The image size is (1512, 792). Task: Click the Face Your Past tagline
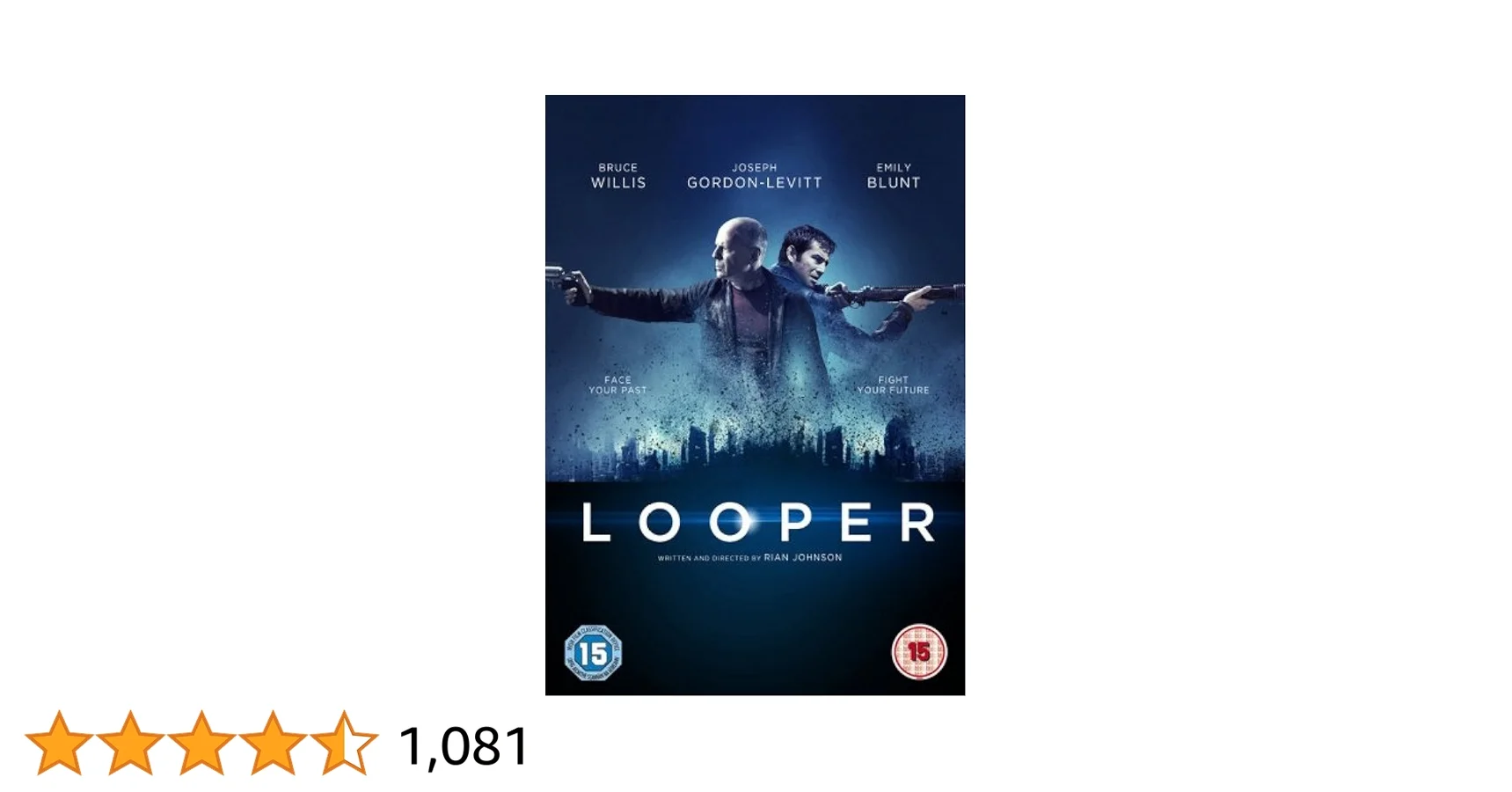point(617,385)
